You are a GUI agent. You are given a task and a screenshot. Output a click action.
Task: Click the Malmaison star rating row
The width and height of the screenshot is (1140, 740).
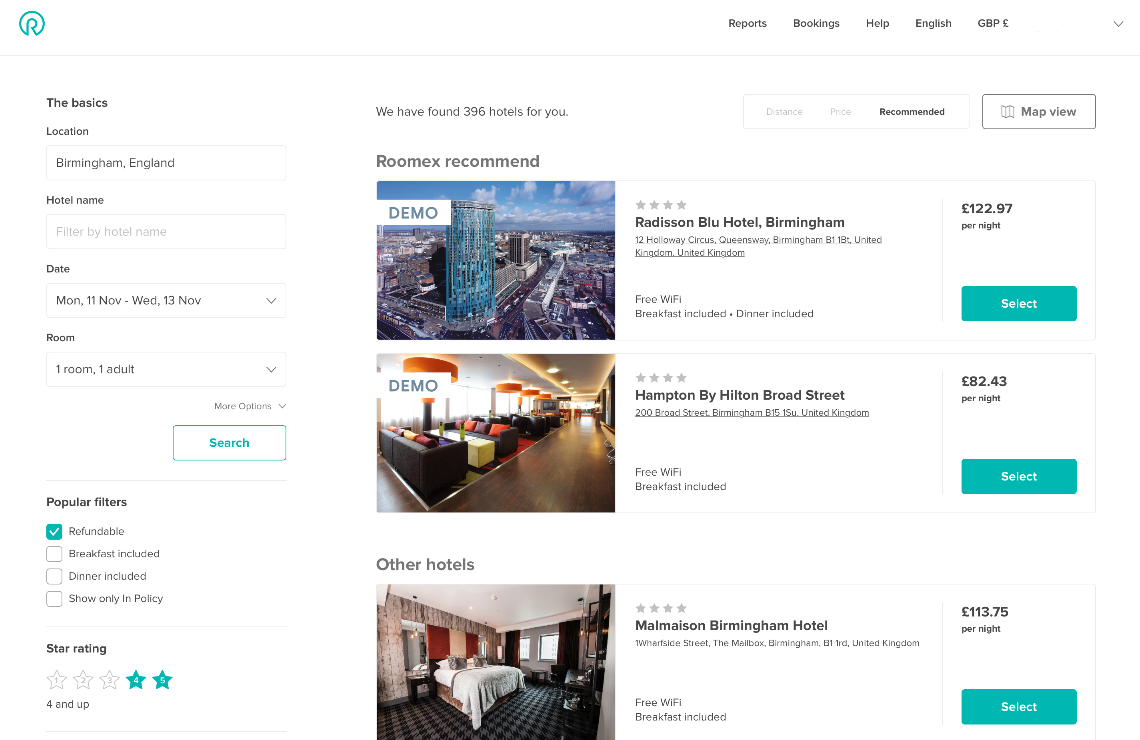click(x=661, y=608)
